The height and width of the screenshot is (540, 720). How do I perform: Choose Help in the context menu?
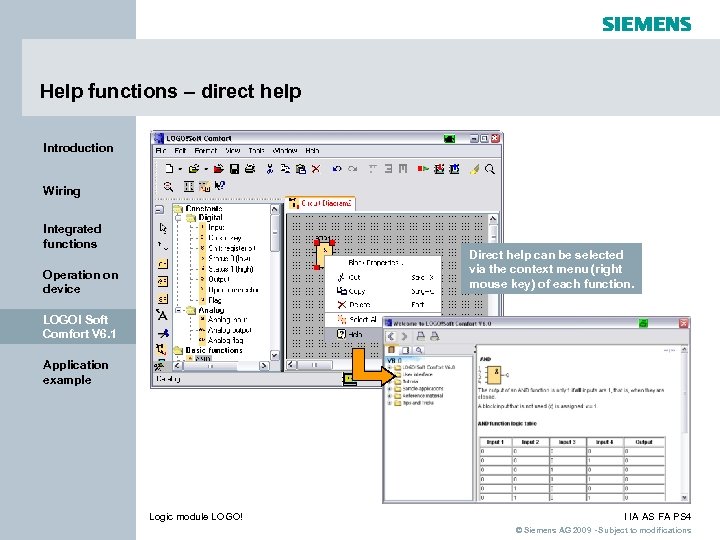tap(354, 334)
